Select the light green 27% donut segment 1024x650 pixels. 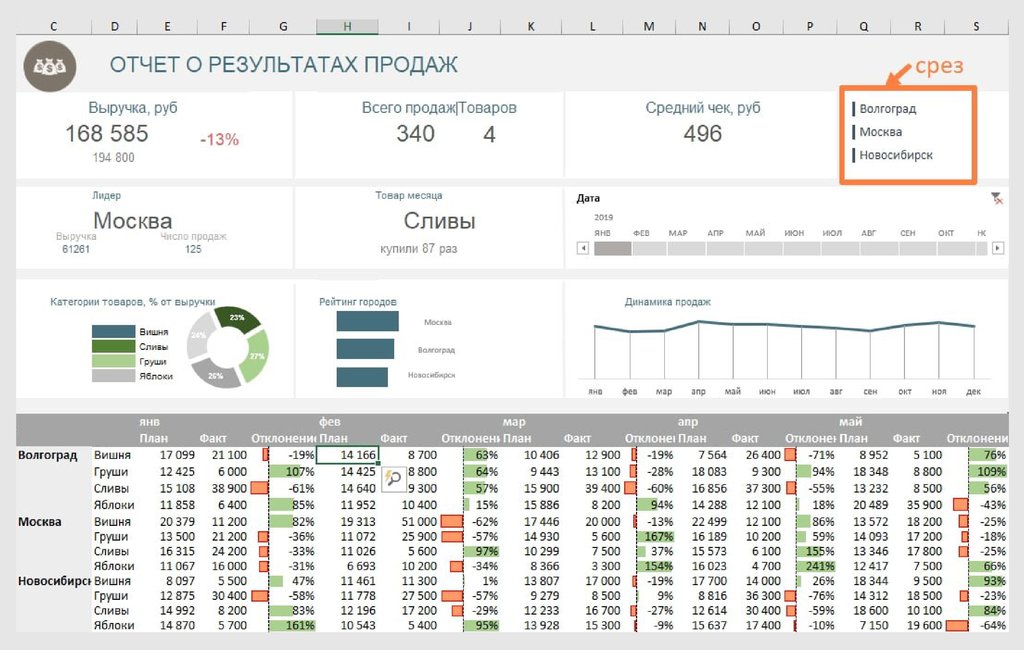tap(257, 355)
